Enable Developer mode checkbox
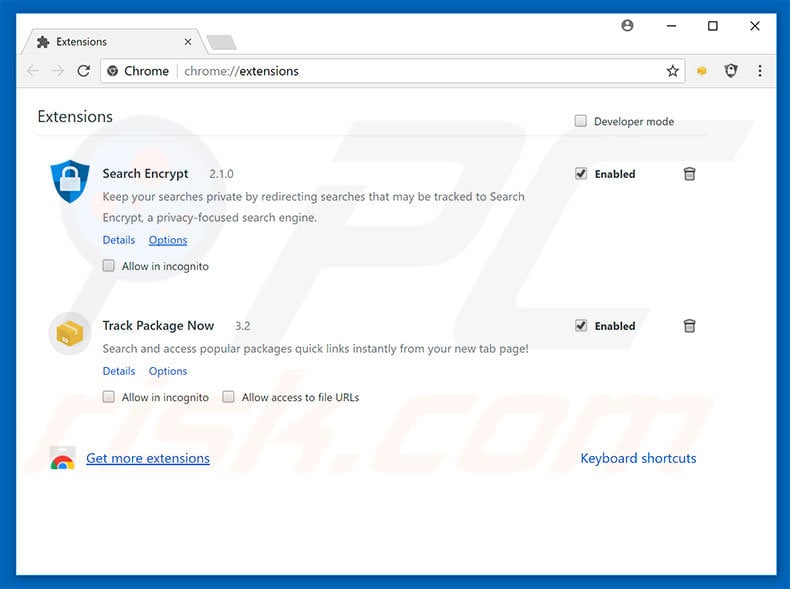 click(x=580, y=121)
